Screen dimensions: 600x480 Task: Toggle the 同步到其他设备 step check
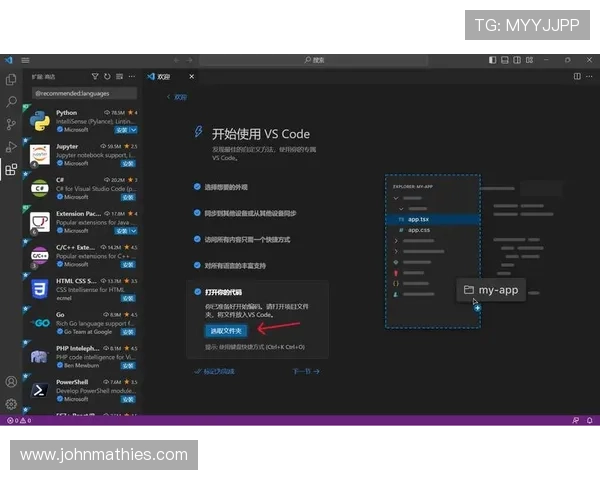click(x=197, y=213)
